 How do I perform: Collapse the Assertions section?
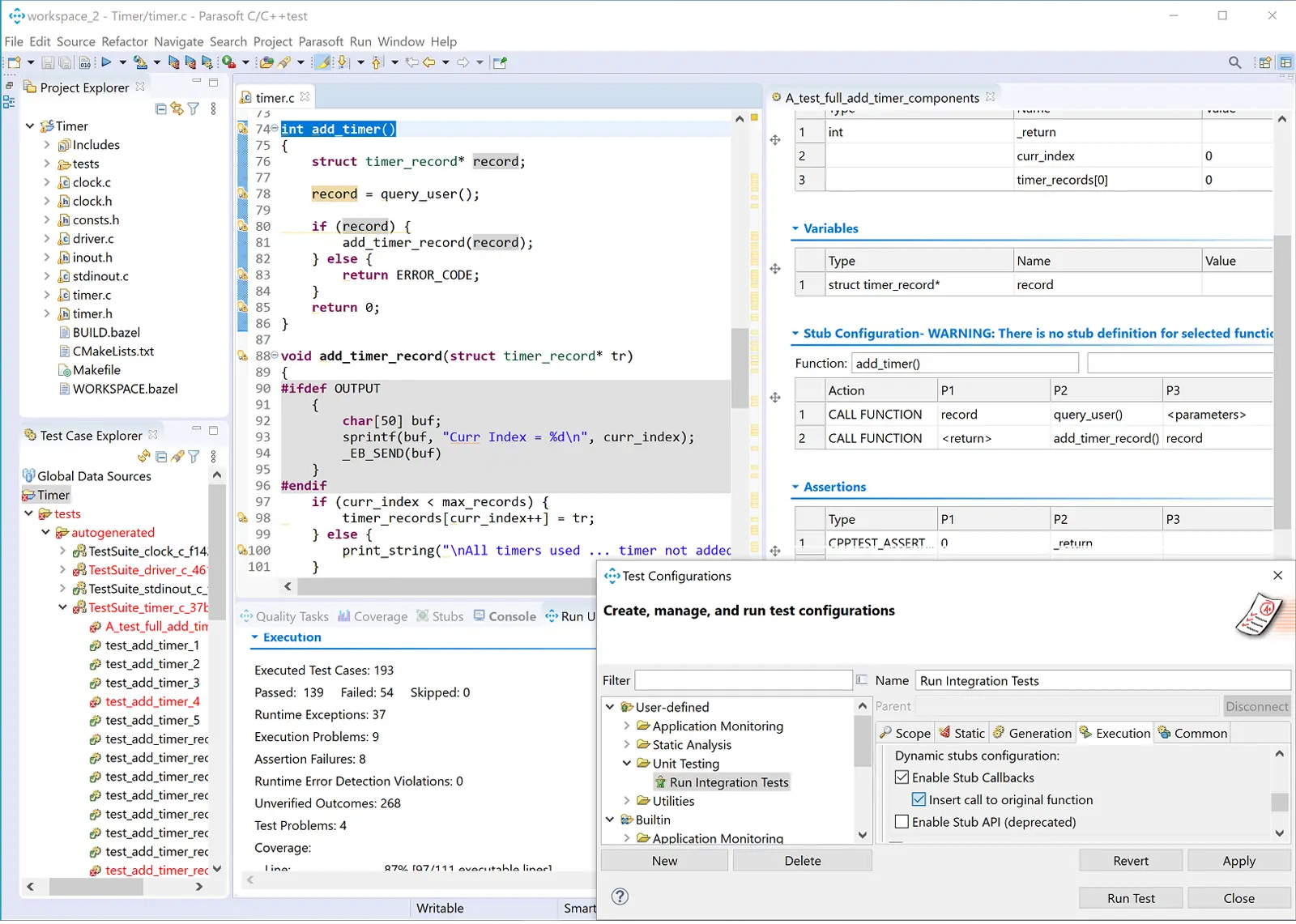(x=795, y=487)
